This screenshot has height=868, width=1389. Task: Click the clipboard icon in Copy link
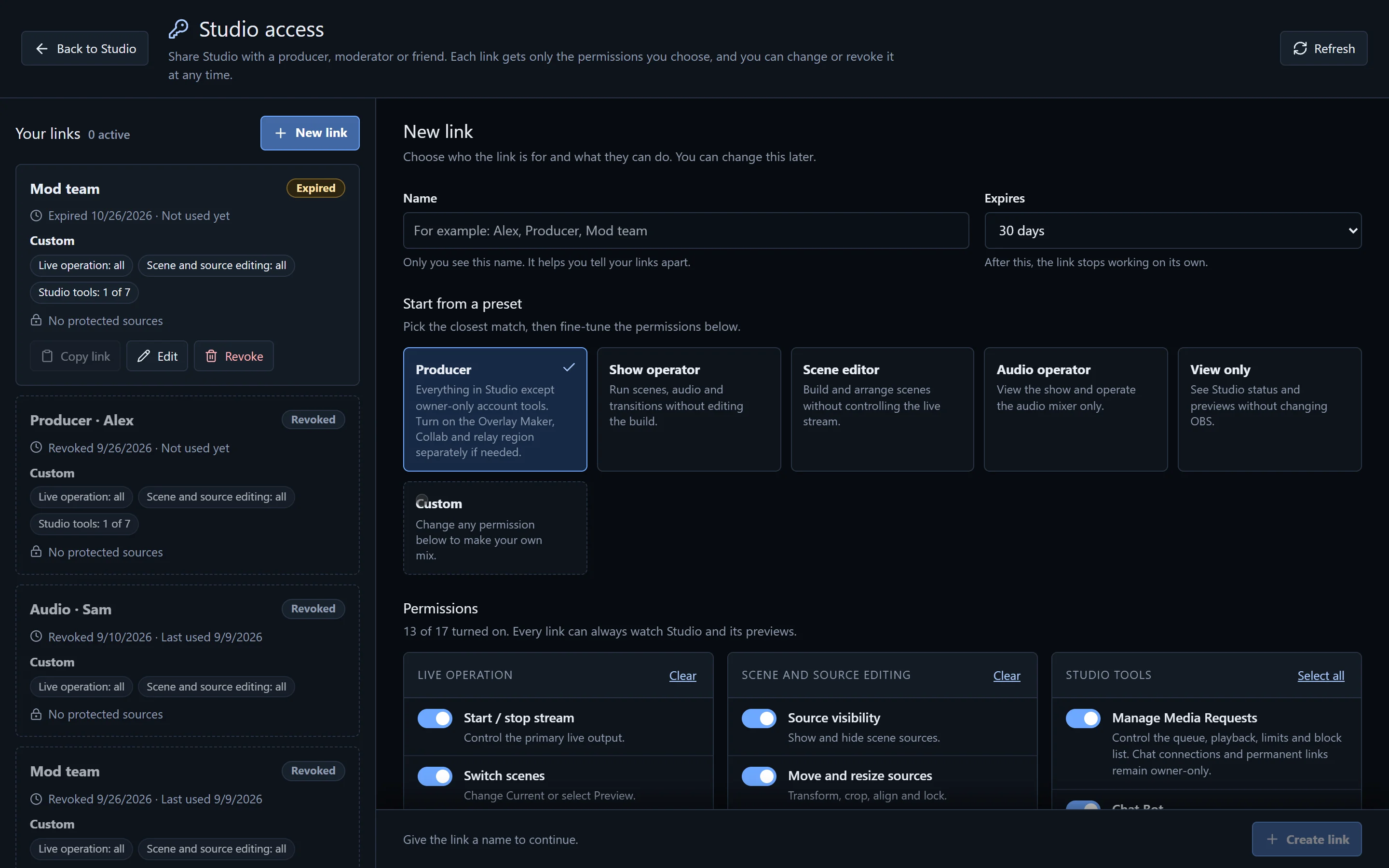pos(48,356)
